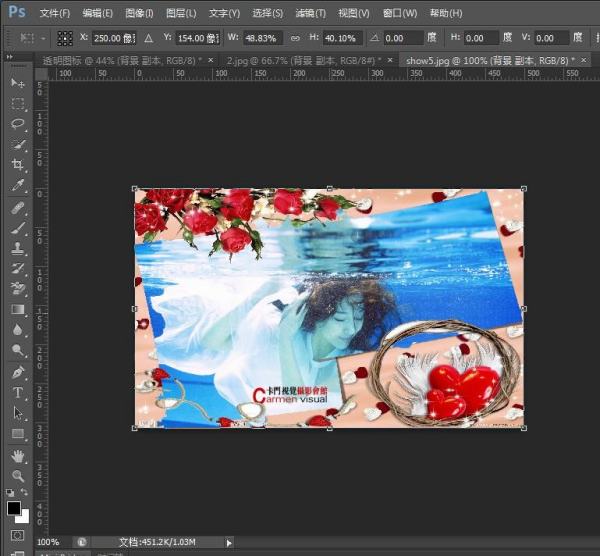Select the Rectangle shape tool
The height and width of the screenshot is (556, 600).
coord(17,434)
